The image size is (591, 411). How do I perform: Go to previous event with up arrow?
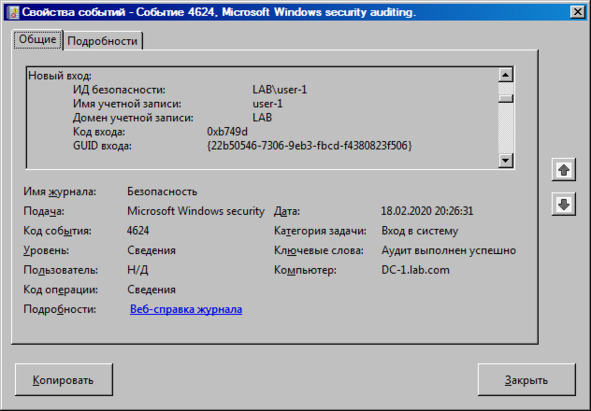tap(563, 170)
